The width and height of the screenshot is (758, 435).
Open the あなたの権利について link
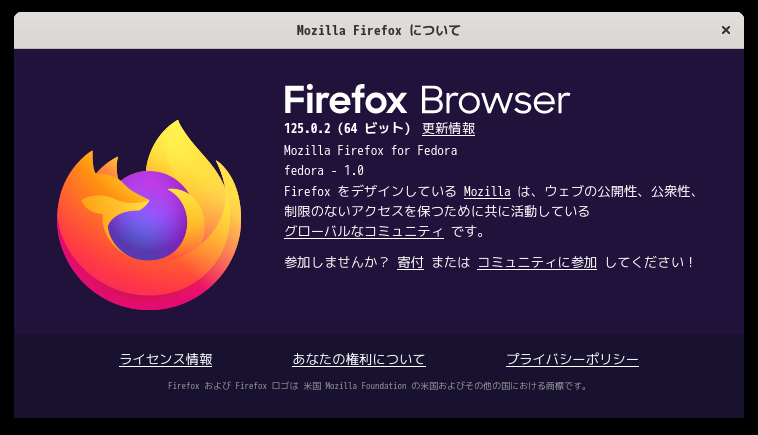coord(359,359)
